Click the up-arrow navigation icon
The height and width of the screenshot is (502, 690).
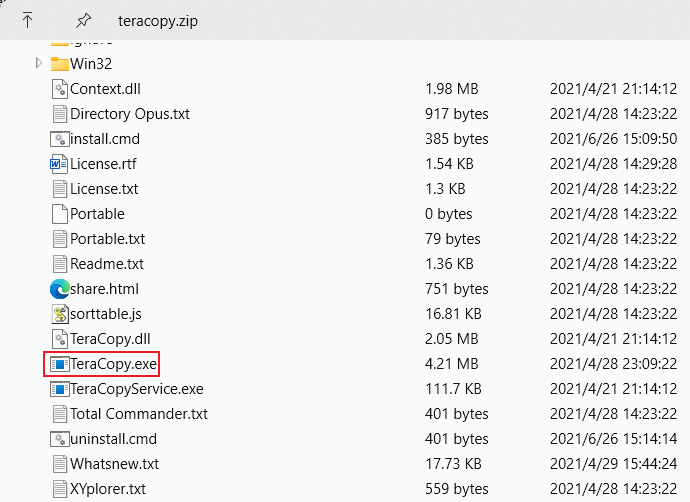pyautogui.click(x=27, y=20)
